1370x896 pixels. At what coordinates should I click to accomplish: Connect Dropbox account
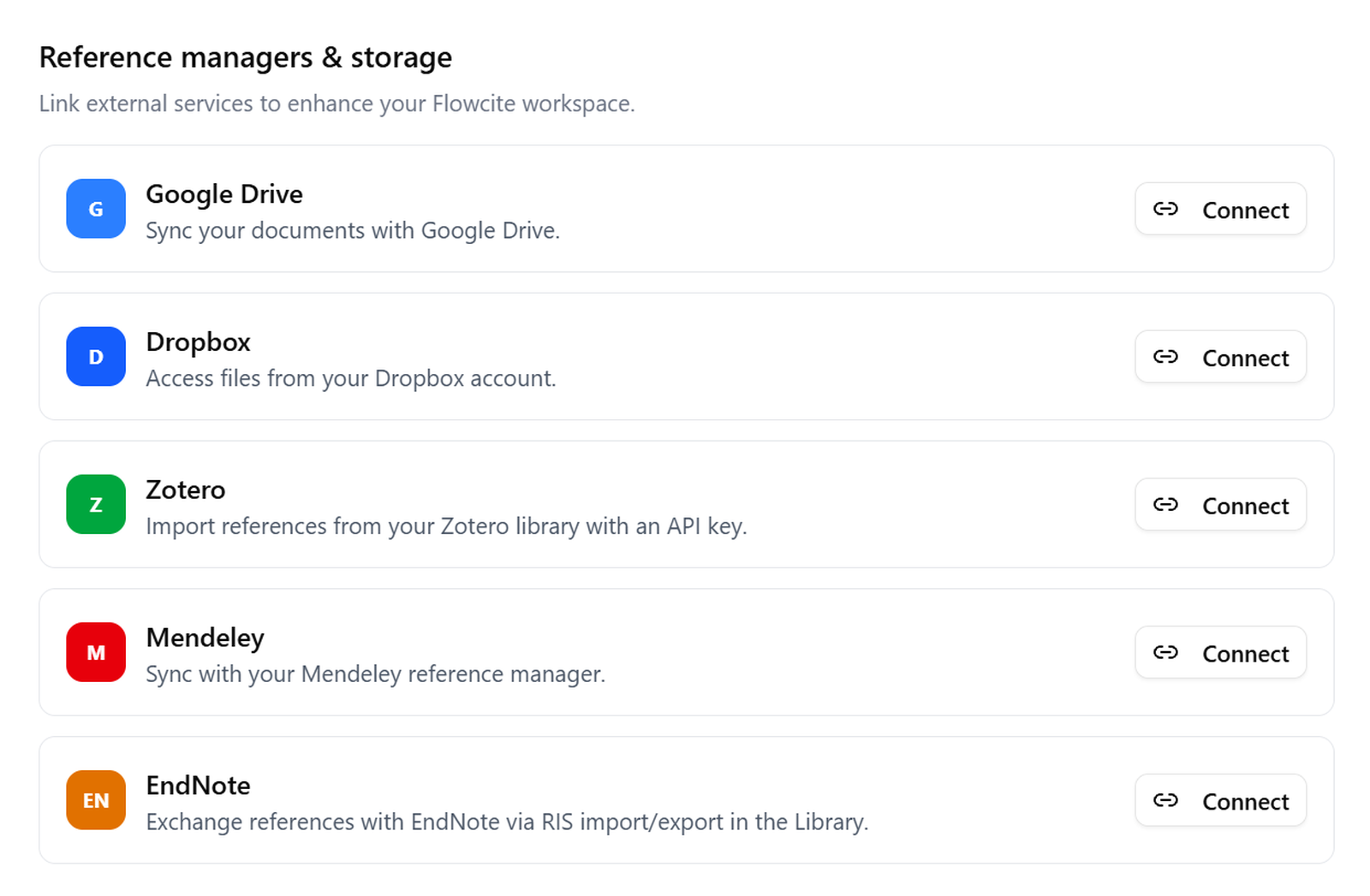(x=1220, y=357)
